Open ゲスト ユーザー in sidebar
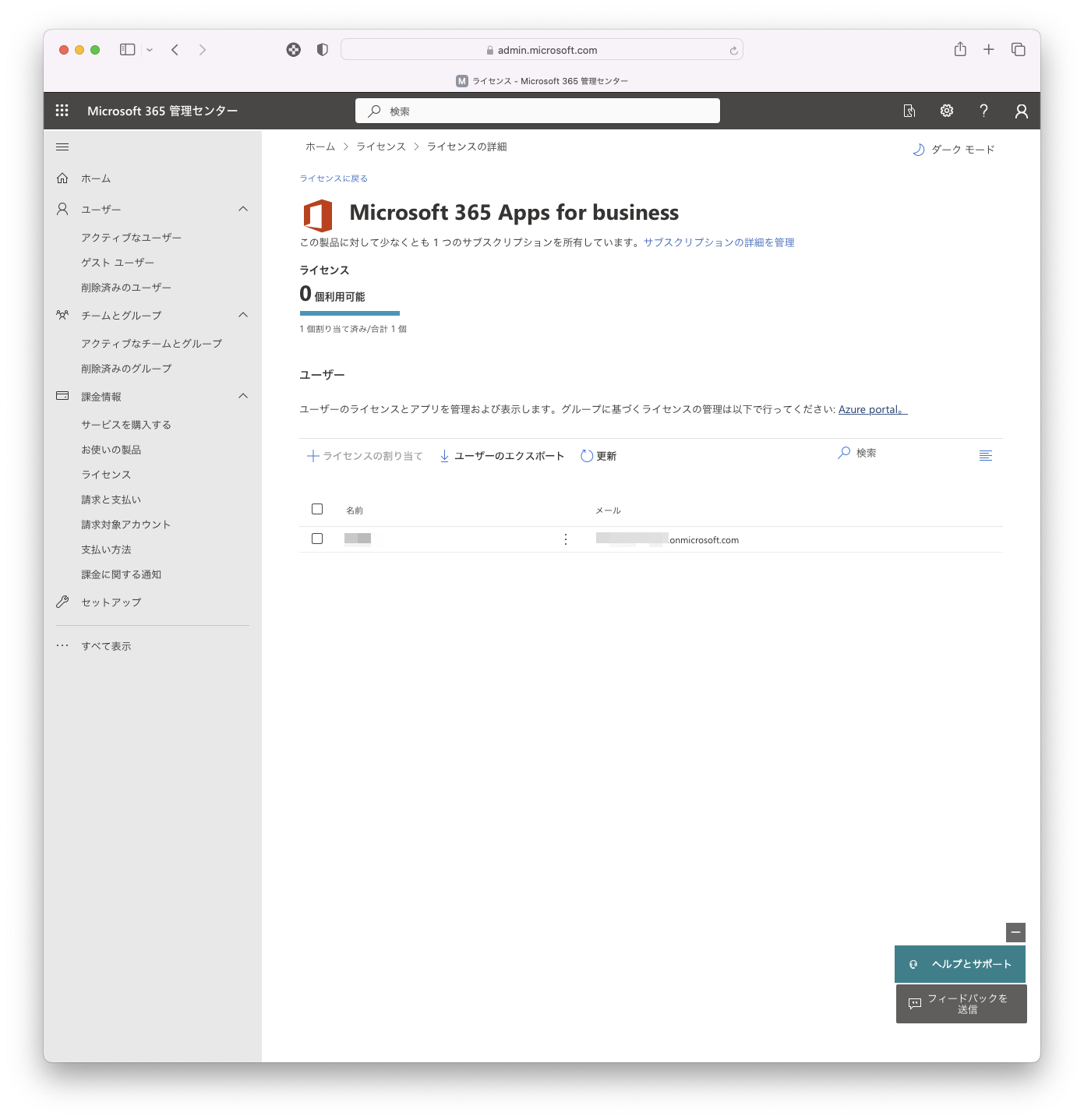 (x=118, y=263)
